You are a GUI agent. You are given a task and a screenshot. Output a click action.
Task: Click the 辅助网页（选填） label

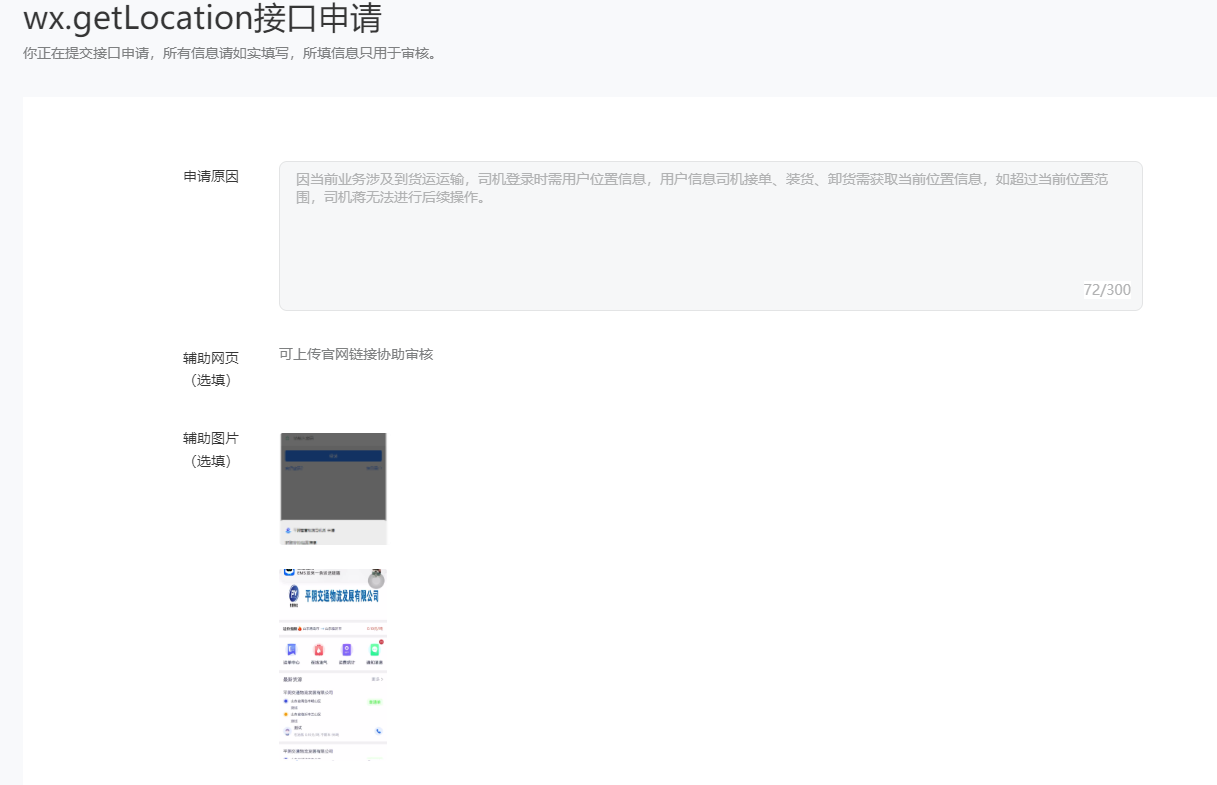(211, 369)
